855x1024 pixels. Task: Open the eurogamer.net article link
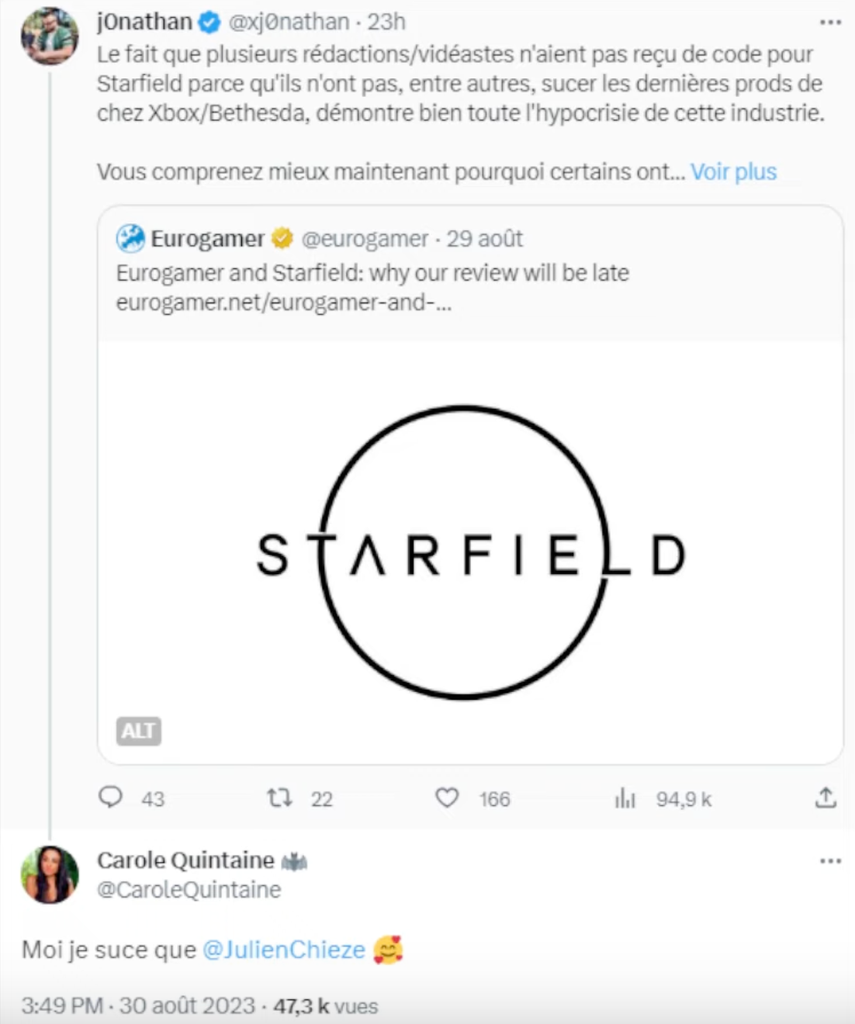coord(284,304)
